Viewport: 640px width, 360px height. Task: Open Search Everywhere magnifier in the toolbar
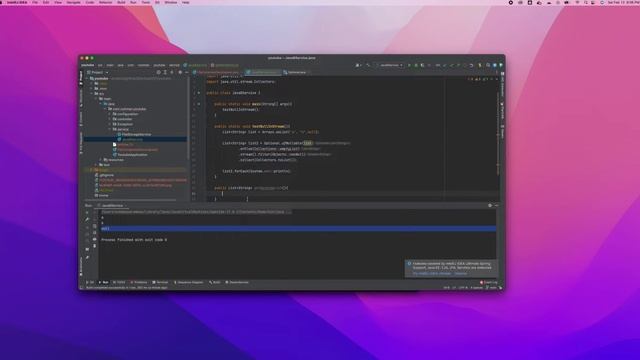488,65
